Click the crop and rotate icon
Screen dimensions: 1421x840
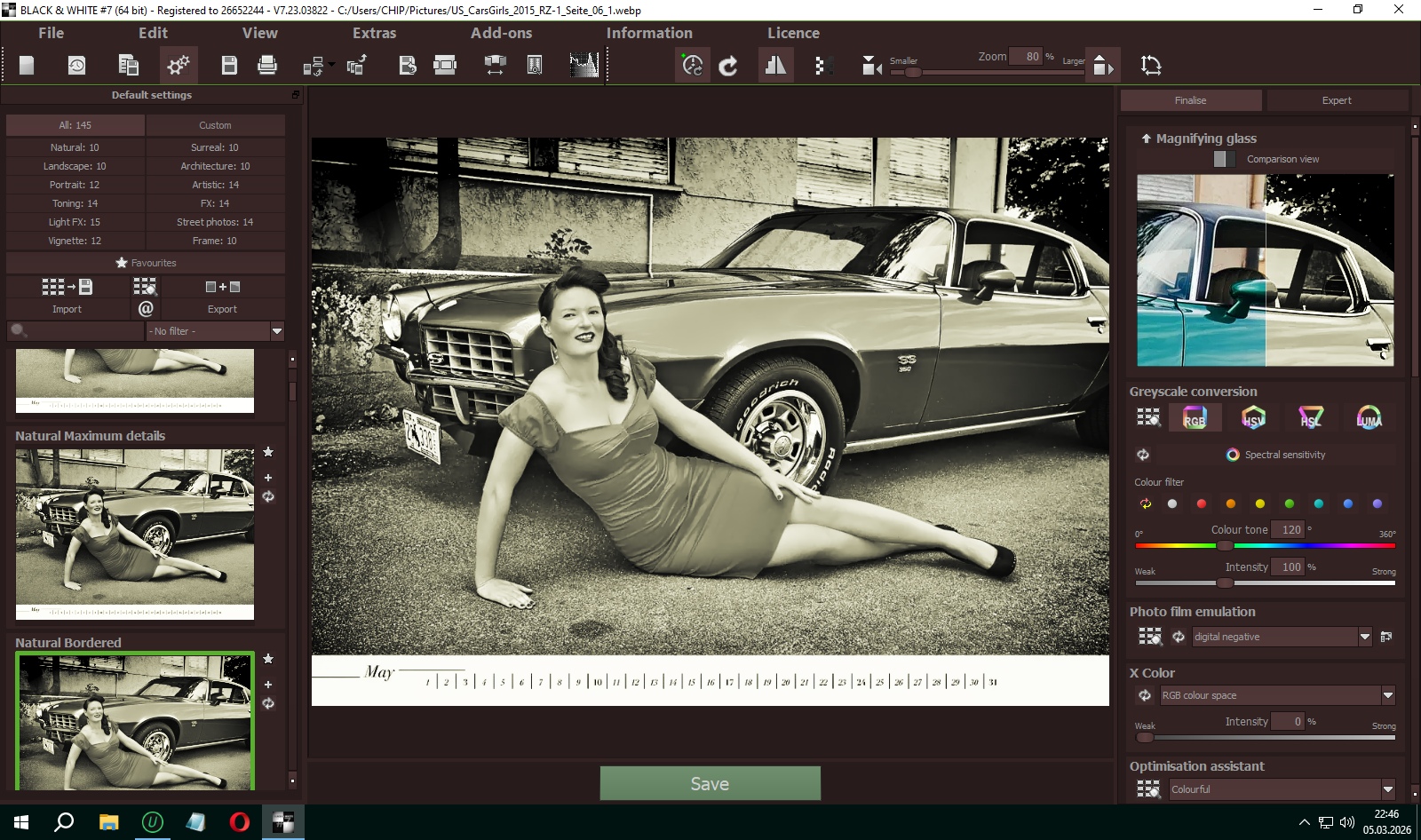[x=1151, y=65]
